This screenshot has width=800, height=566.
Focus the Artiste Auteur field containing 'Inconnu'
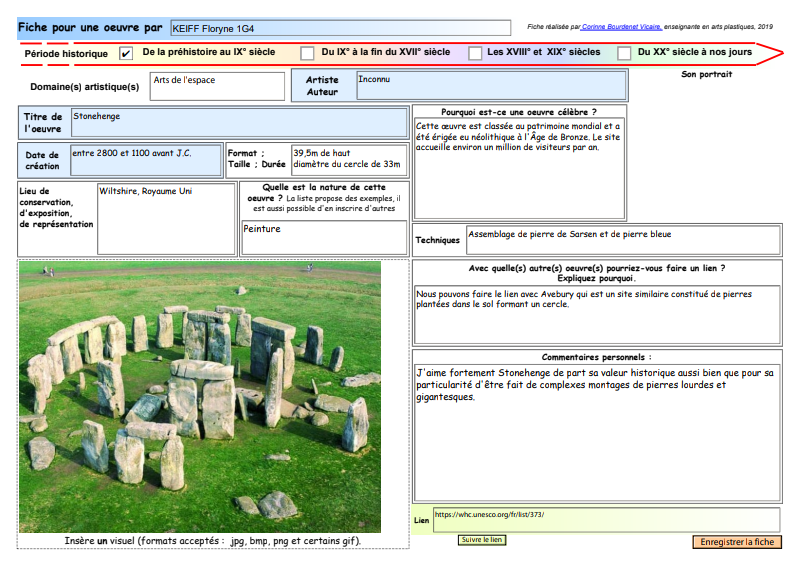(x=490, y=86)
